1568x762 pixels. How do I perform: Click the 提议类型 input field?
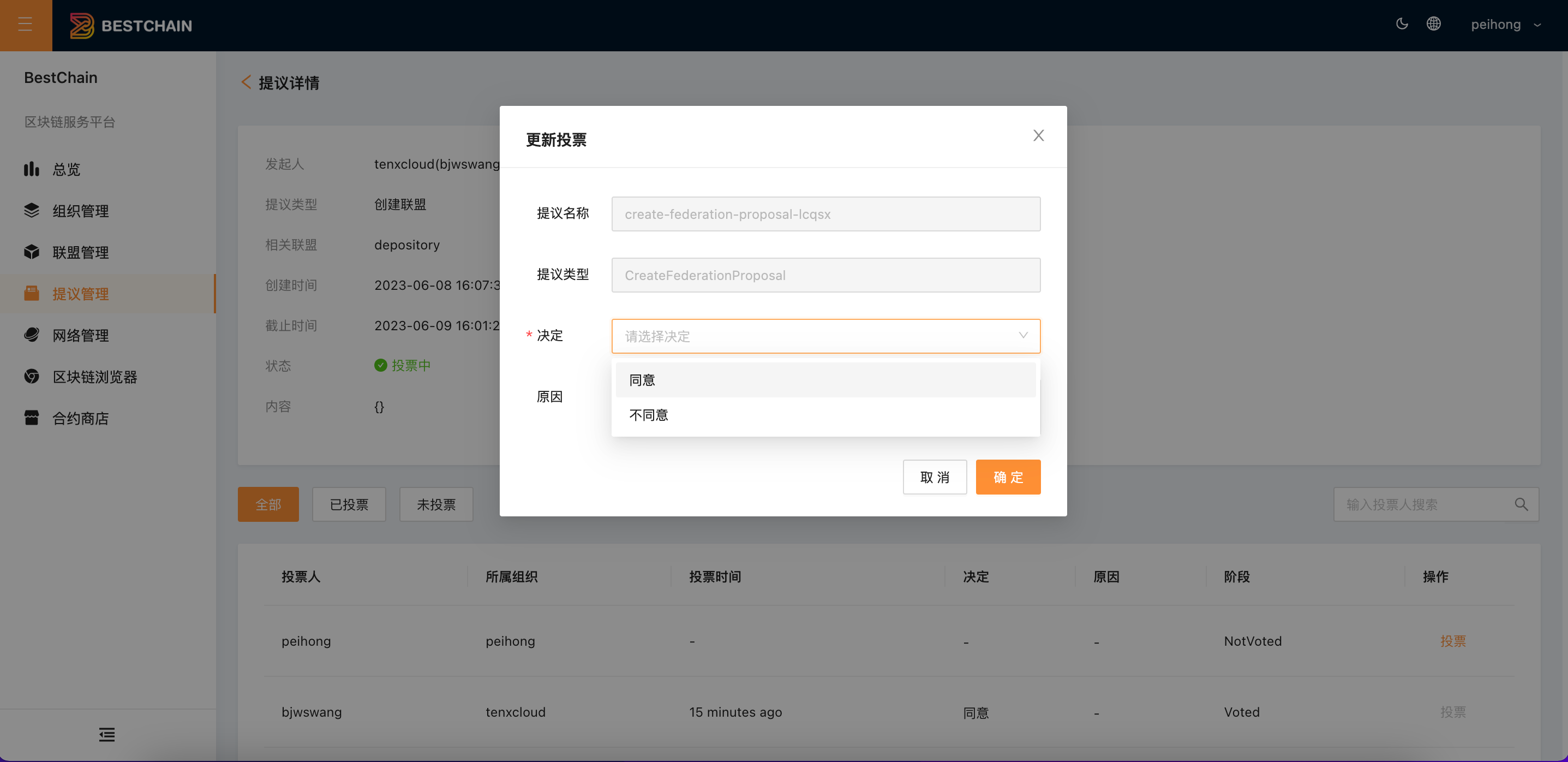pyautogui.click(x=825, y=275)
